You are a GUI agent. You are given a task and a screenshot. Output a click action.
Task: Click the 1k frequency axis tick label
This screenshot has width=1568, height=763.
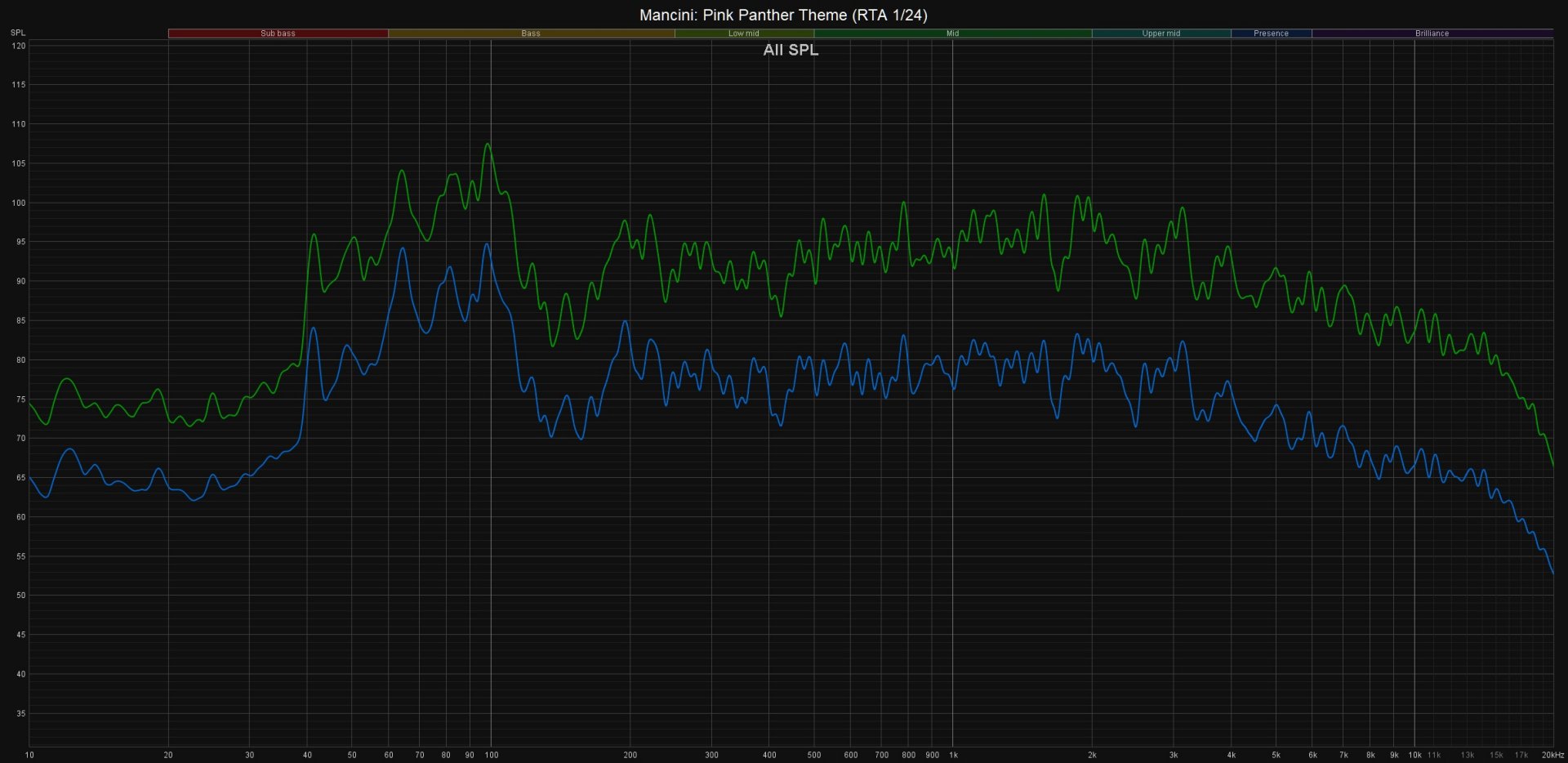coord(953,755)
